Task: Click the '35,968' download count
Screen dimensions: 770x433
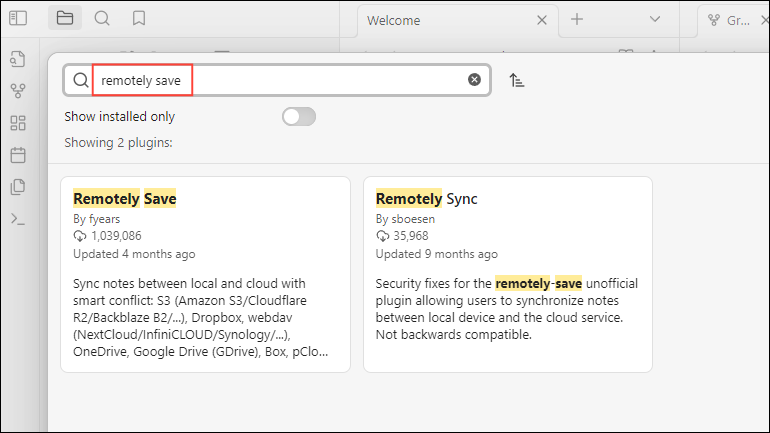Action: (411, 236)
